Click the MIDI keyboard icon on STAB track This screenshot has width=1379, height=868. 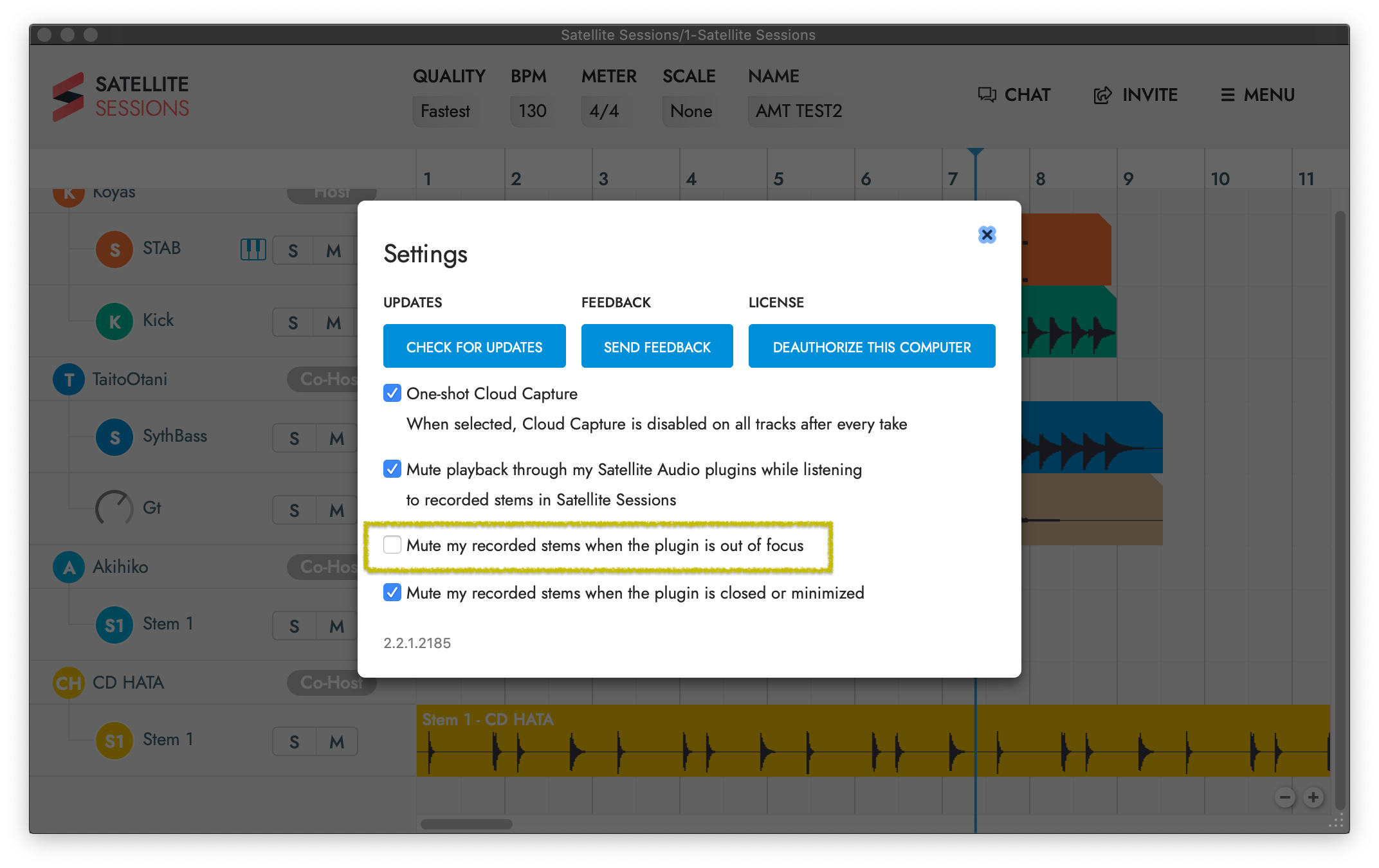tap(253, 249)
